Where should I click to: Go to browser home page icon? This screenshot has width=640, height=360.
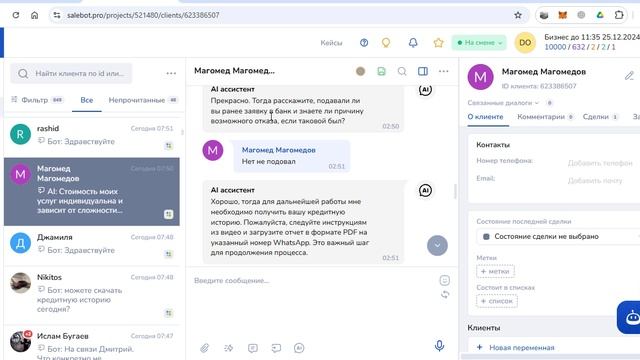pos(34,15)
